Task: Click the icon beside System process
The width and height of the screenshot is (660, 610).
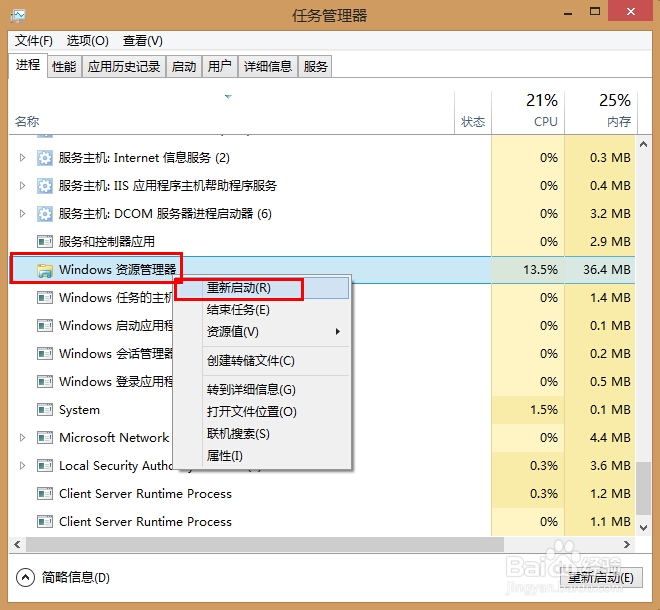Action: (x=45, y=410)
